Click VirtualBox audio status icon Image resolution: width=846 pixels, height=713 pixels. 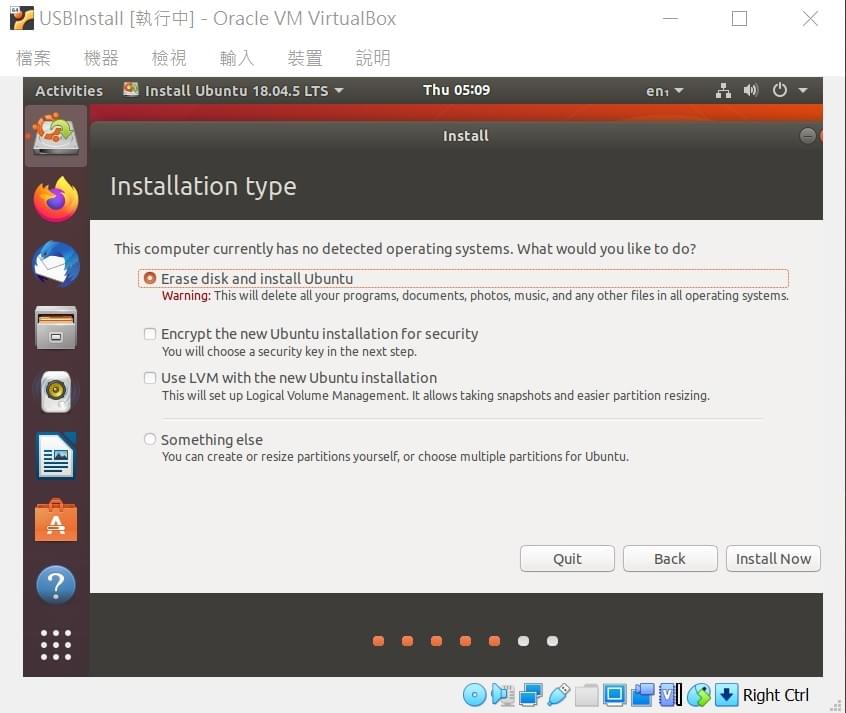click(x=502, y=695)
